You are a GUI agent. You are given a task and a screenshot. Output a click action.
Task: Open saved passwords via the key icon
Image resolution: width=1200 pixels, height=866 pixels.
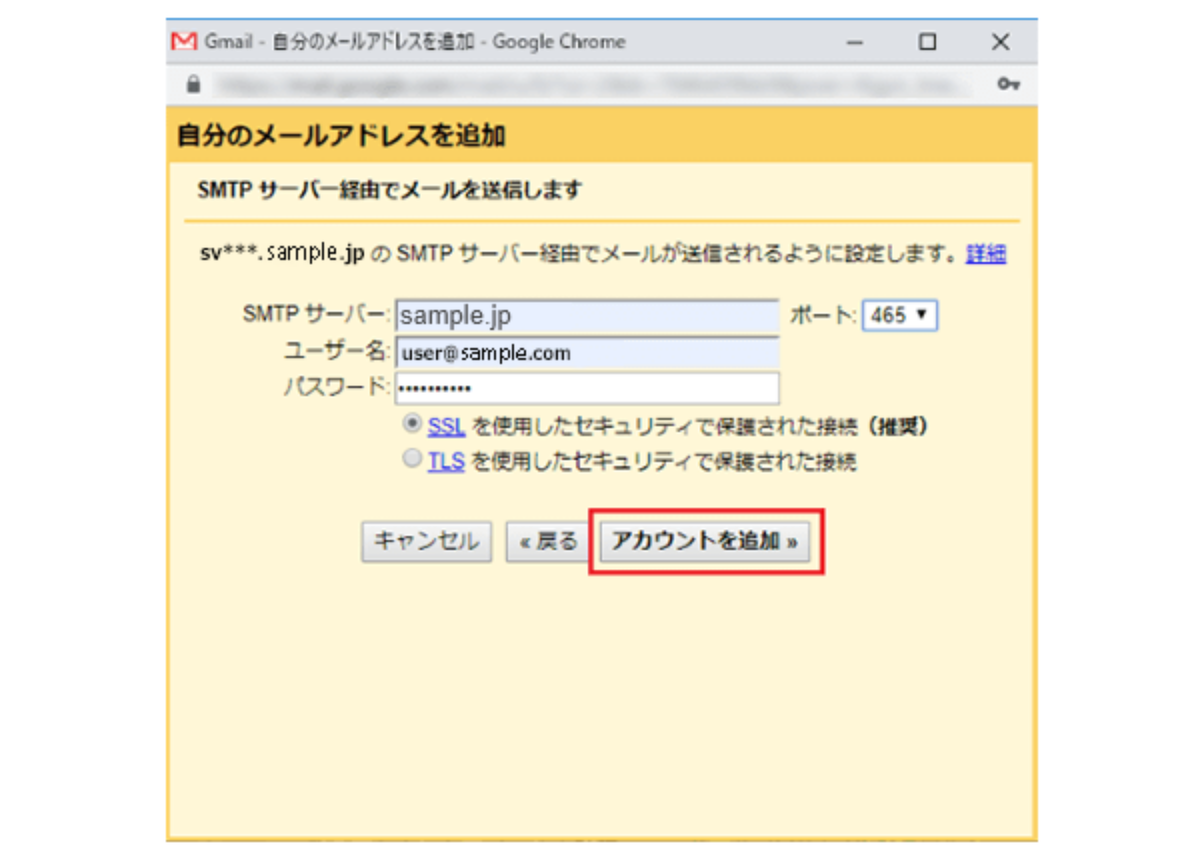pyautogui.click(x=1008, y=85)
